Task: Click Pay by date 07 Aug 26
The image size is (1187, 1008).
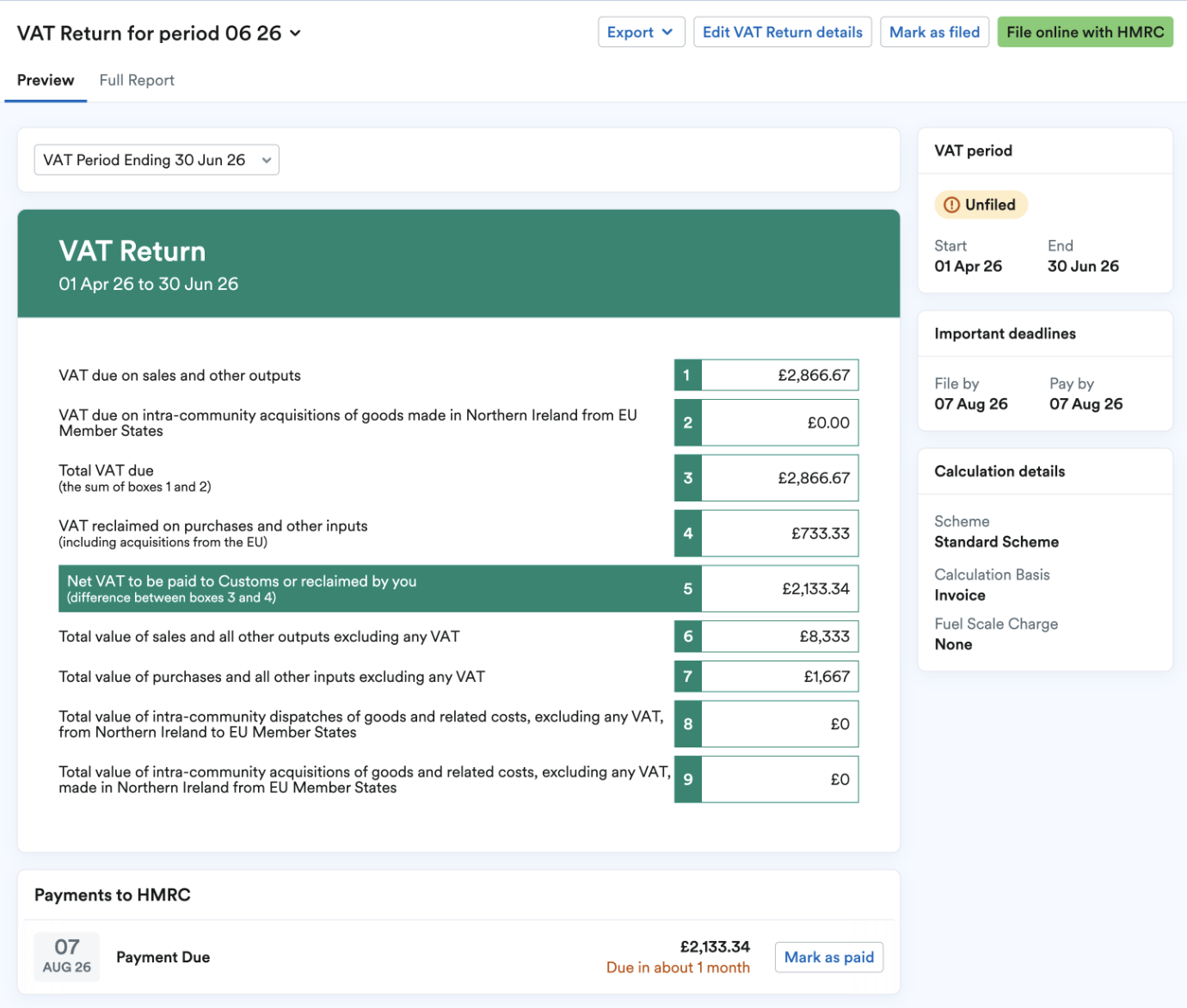Action: coord(1086,404)
